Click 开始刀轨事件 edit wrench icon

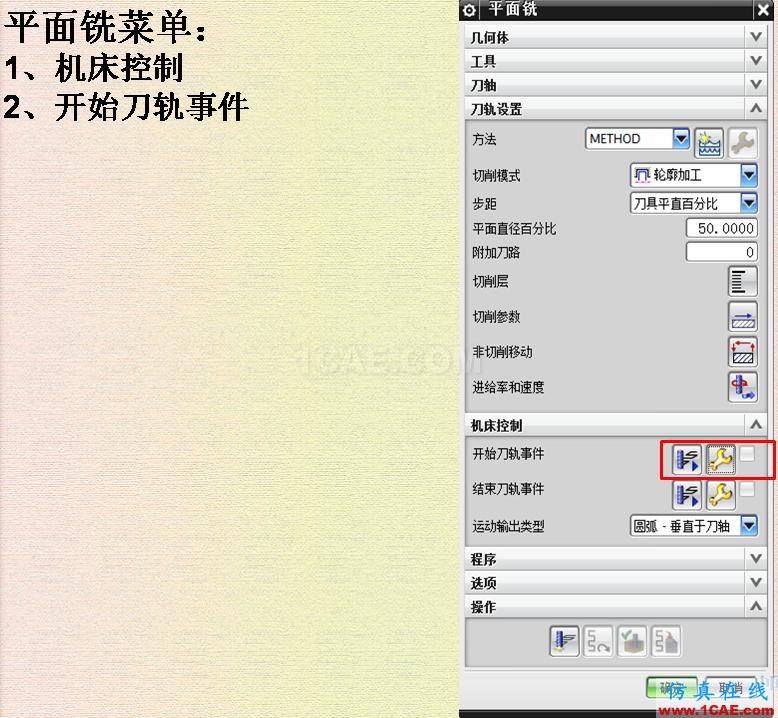720,459
